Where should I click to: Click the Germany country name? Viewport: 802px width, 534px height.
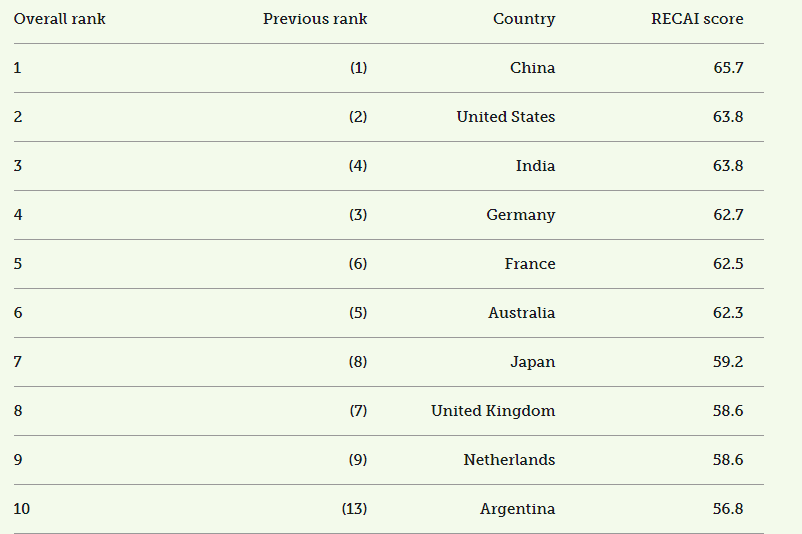click(521, 215)
